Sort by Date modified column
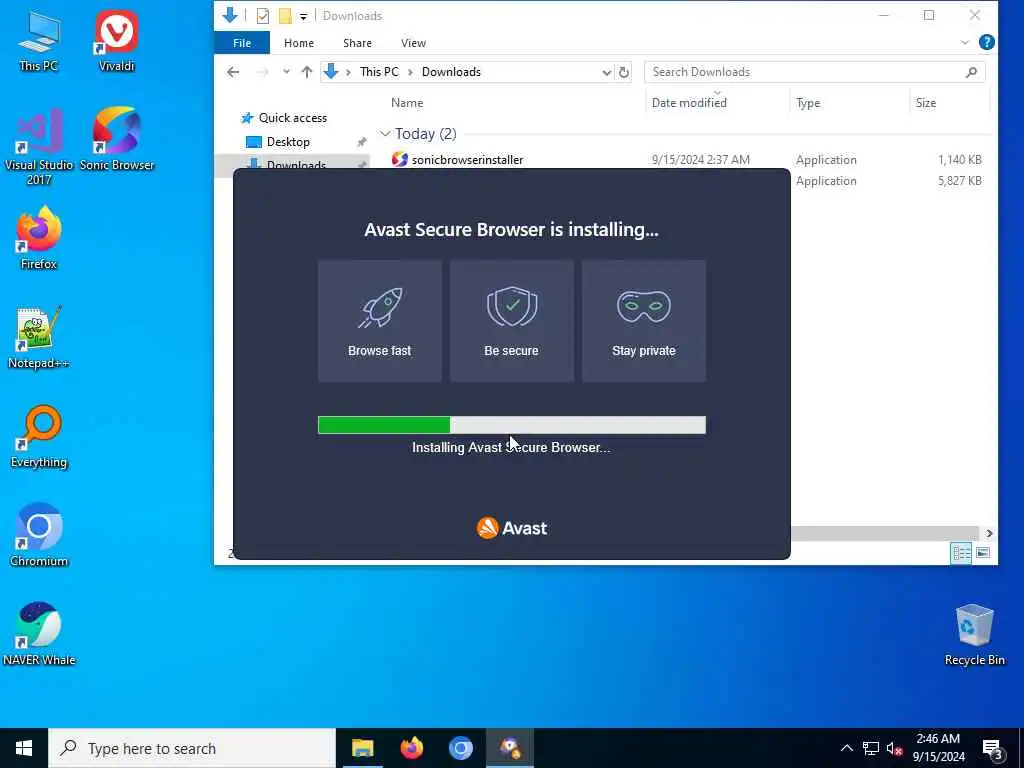 click(689, 103)
